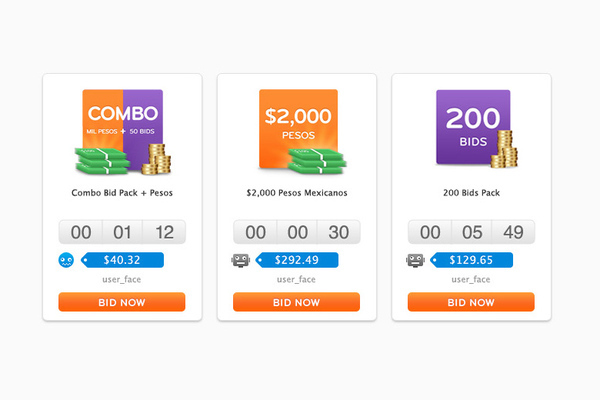The image size is (600, 400).
Task: Click user_face name under $40.32
Action: point(122,279)
